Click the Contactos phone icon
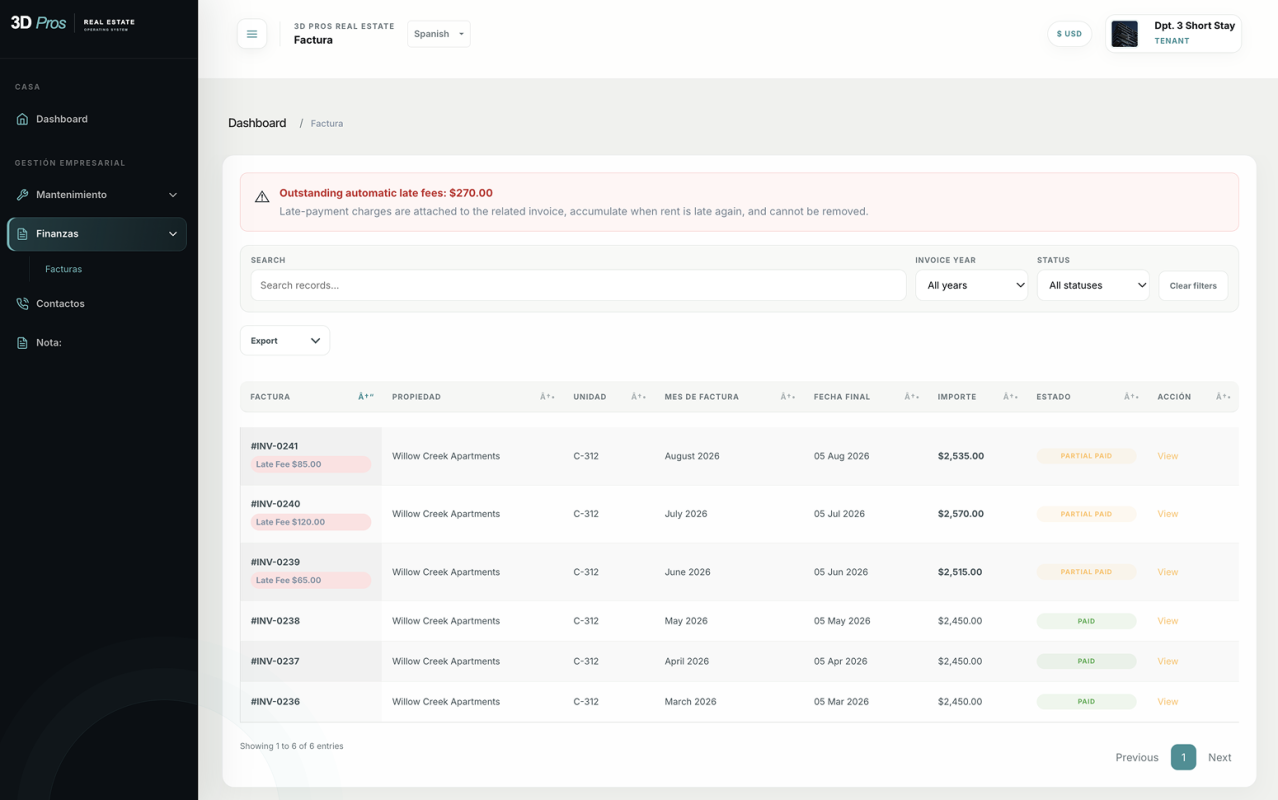This screenshot has width=1278, height=800. 22,304
